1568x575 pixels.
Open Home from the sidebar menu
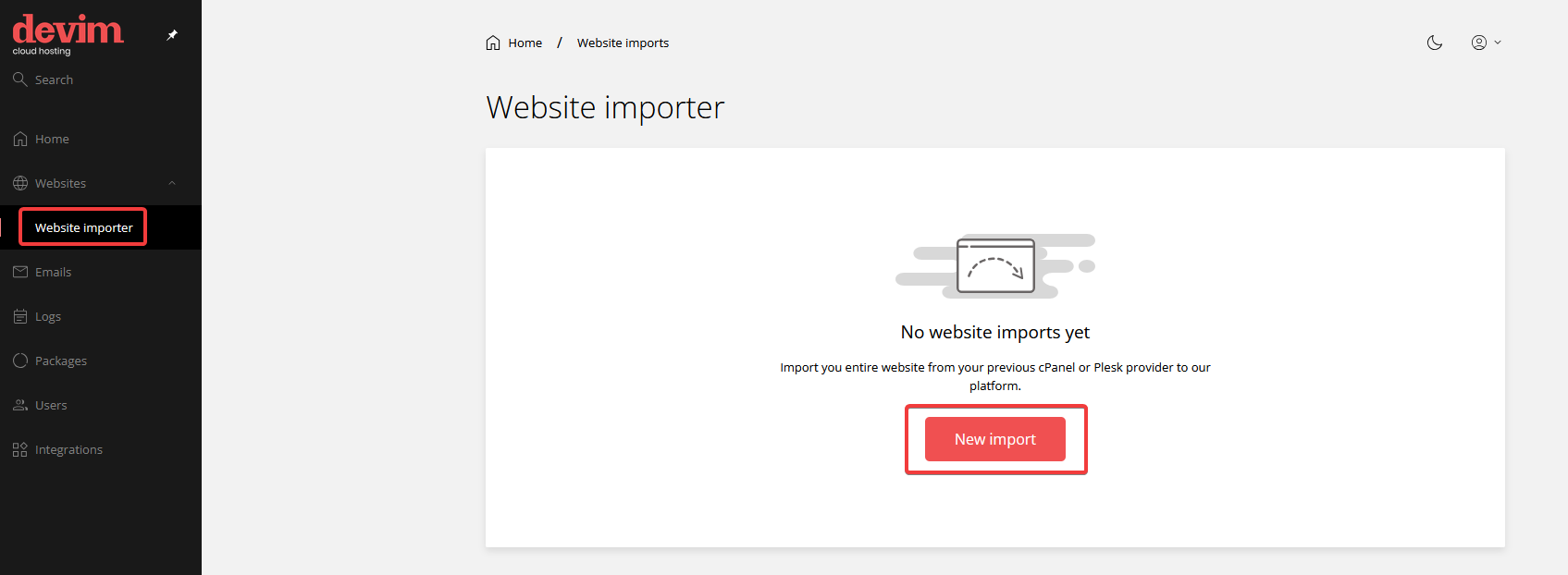pos(51,138)
